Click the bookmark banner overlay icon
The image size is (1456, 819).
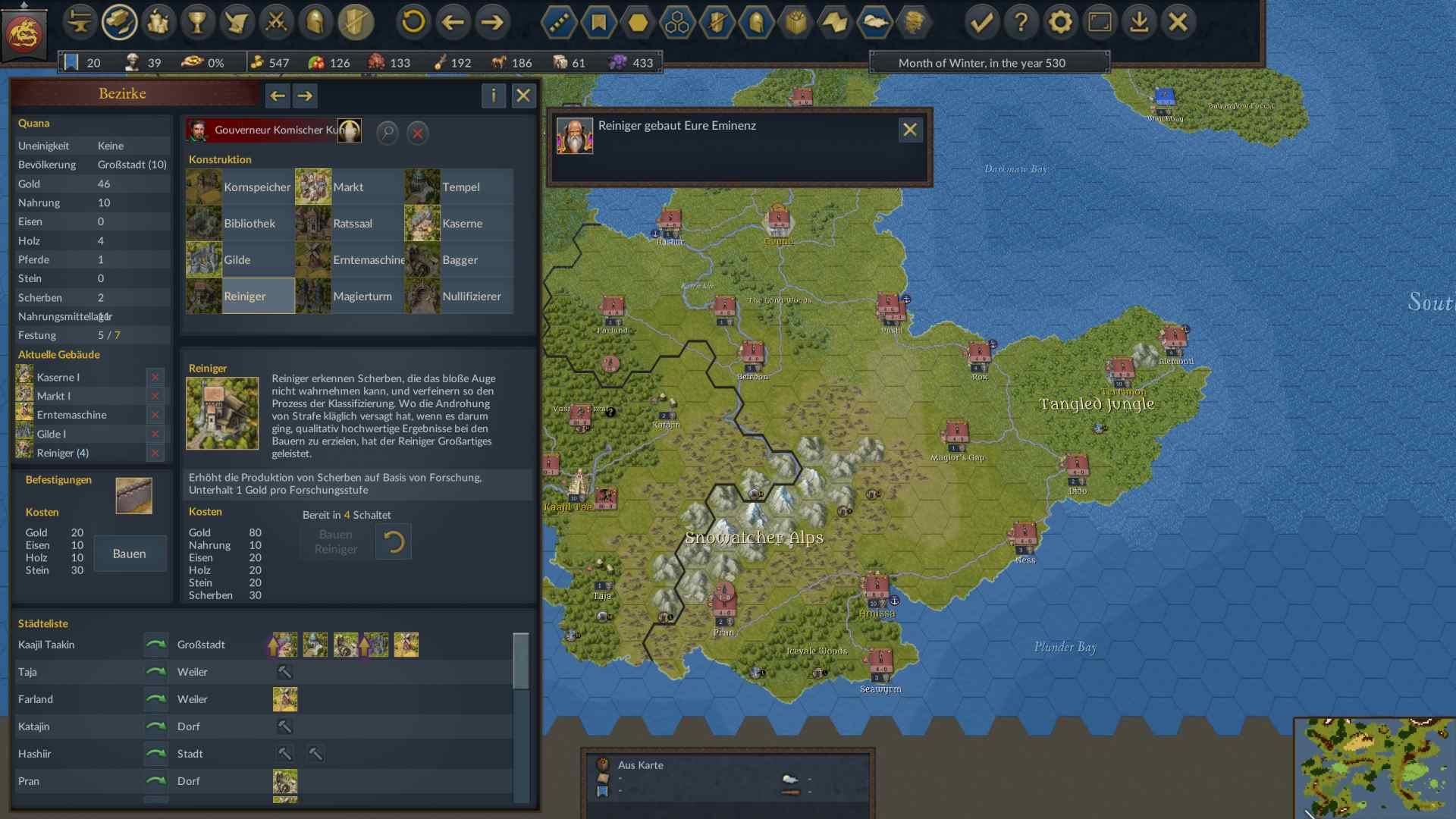point(598,22)
